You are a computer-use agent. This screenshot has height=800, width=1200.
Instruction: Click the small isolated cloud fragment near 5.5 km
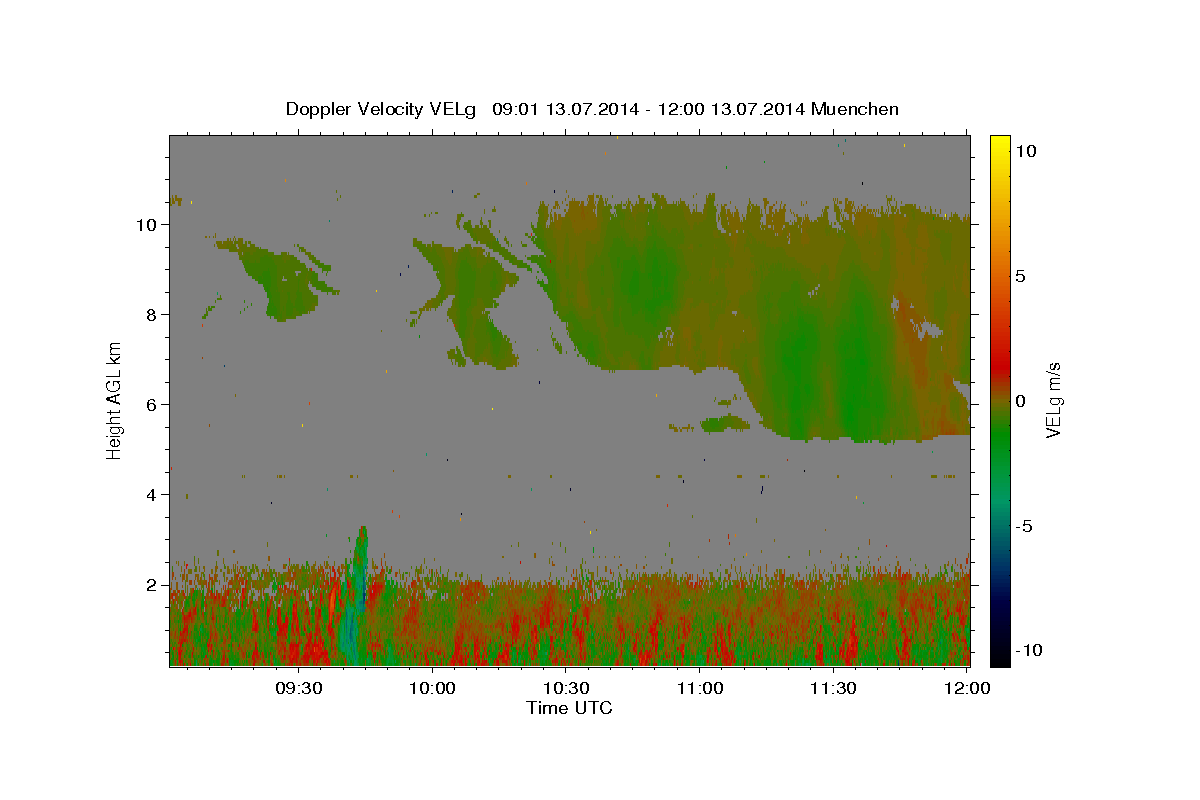click(x=724, y=424)
